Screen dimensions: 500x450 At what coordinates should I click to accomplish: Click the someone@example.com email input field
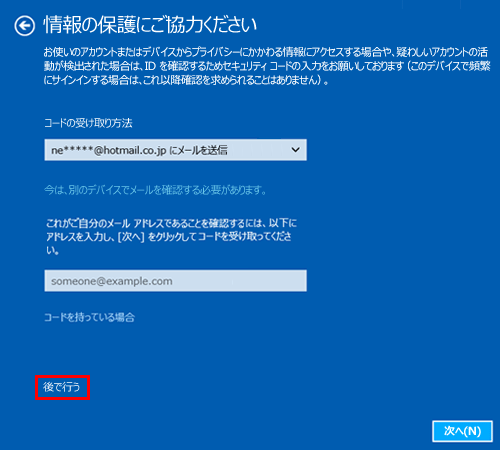175,281
